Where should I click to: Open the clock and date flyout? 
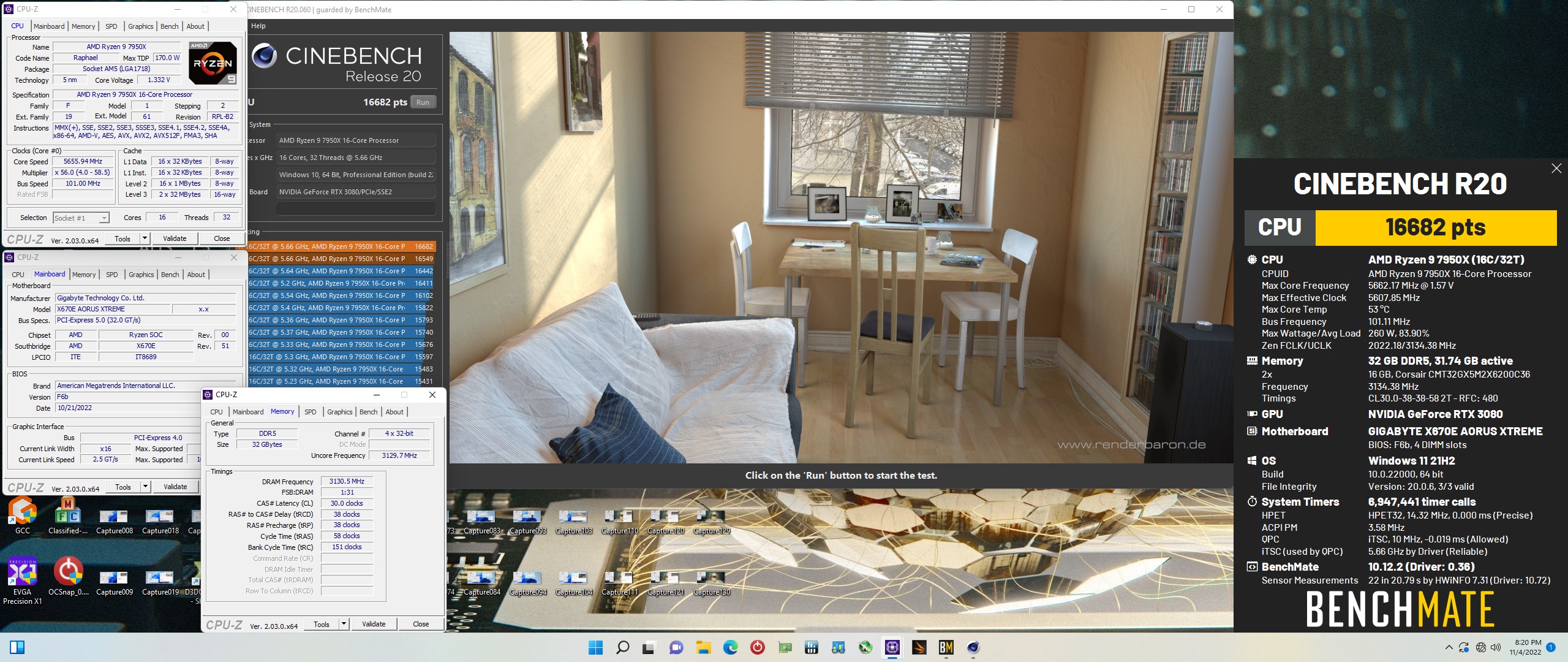click(x=1525, y=647)
